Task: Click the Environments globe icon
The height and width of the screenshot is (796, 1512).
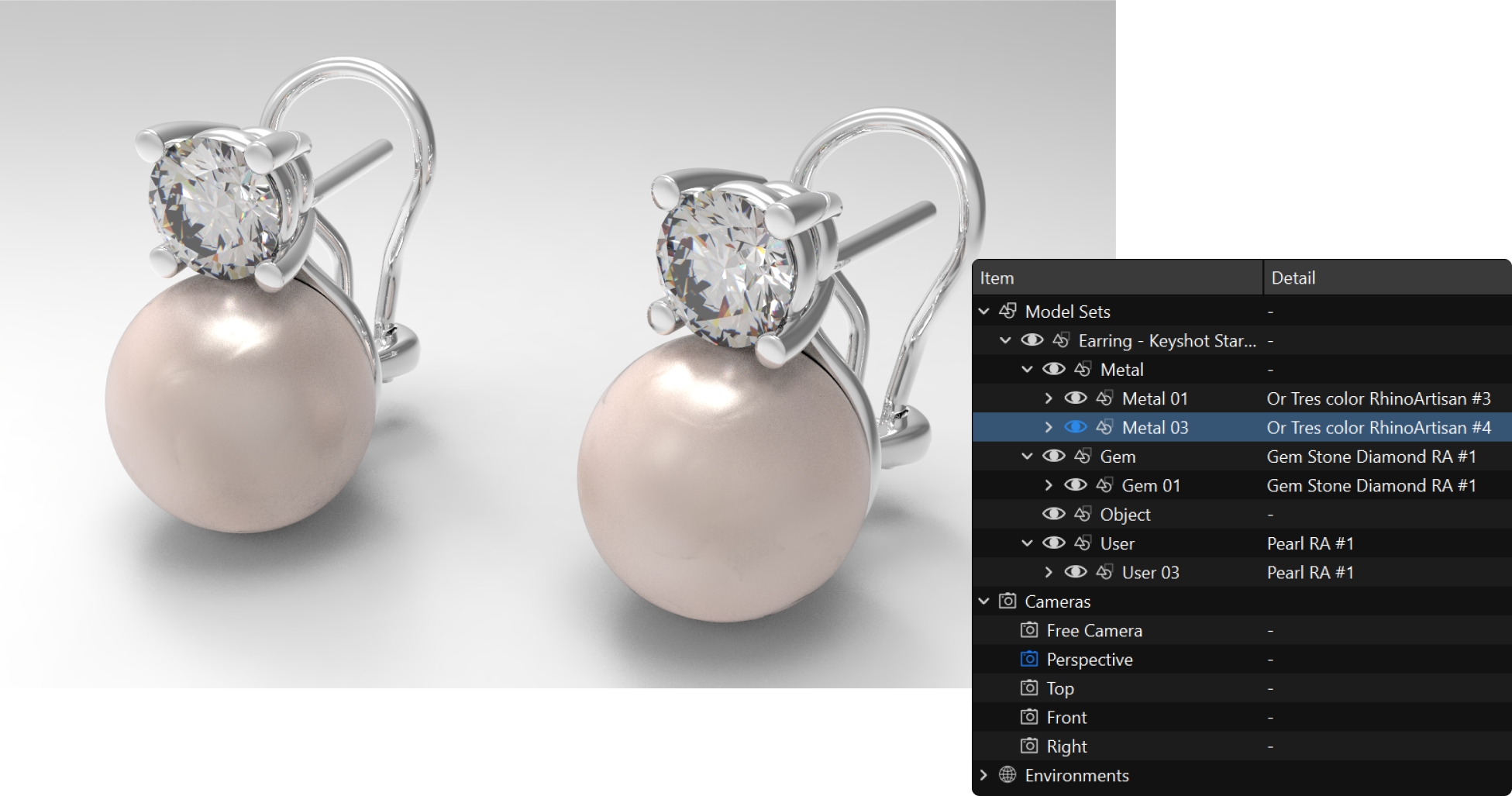Action: pos(1007,774)
